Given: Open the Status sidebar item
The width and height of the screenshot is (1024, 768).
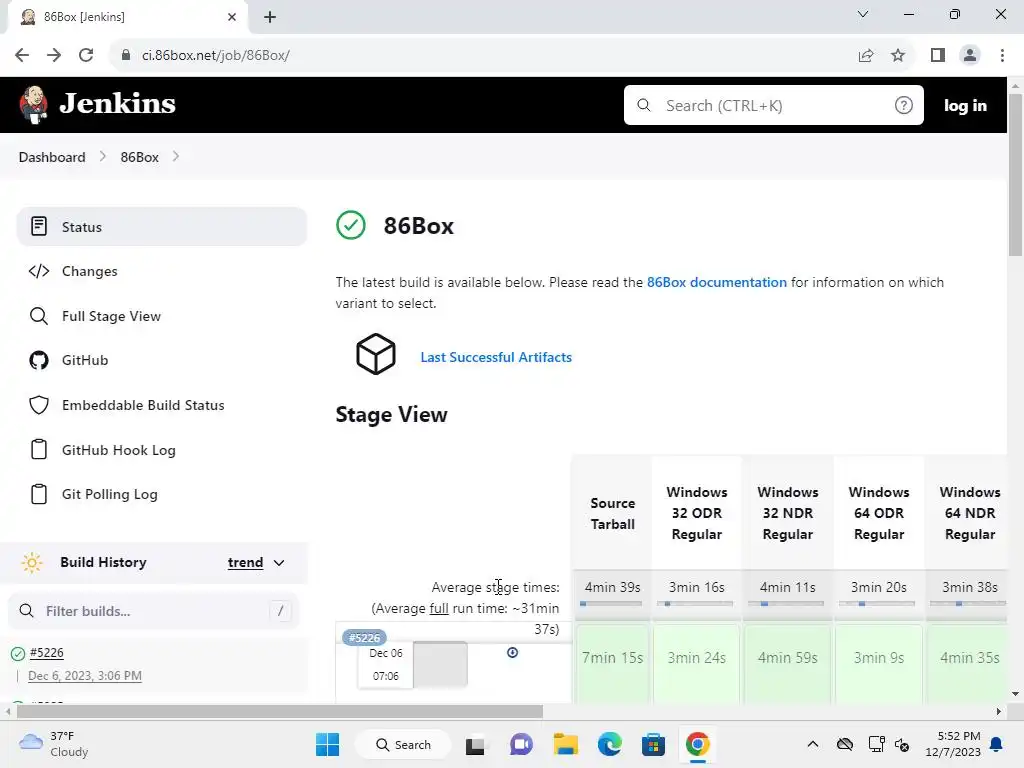Looking at the screenshot, I should 161,227.
